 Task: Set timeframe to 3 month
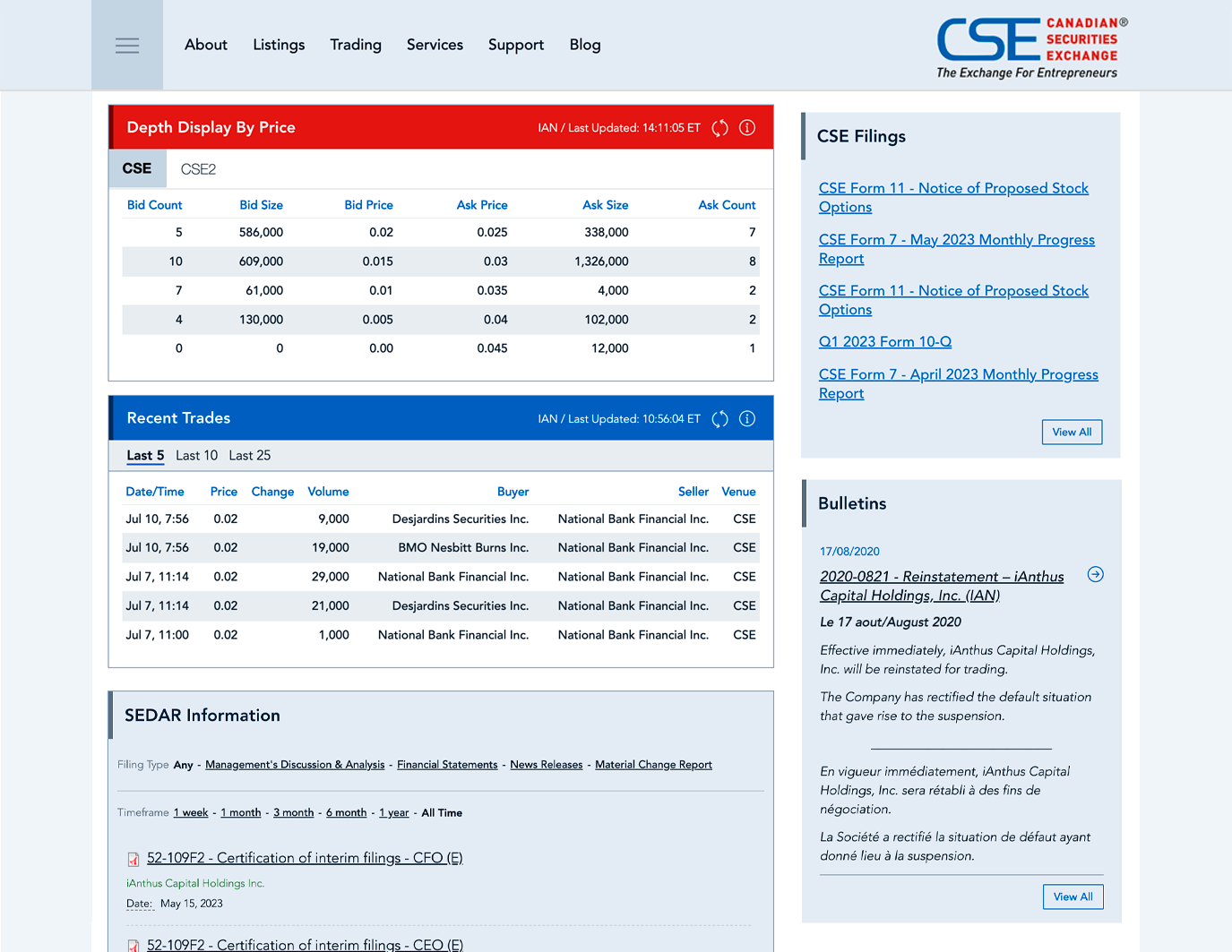tap(293, 813)
